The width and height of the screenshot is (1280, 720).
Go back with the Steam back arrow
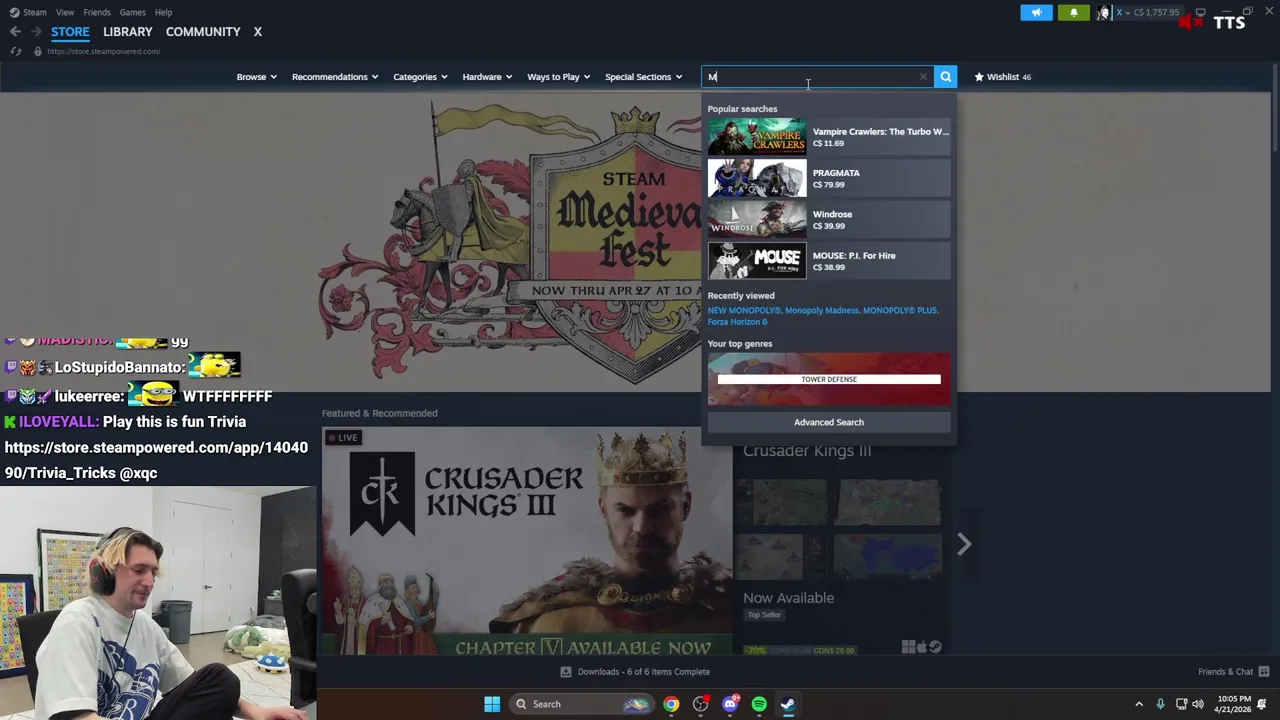click(15, 32)
